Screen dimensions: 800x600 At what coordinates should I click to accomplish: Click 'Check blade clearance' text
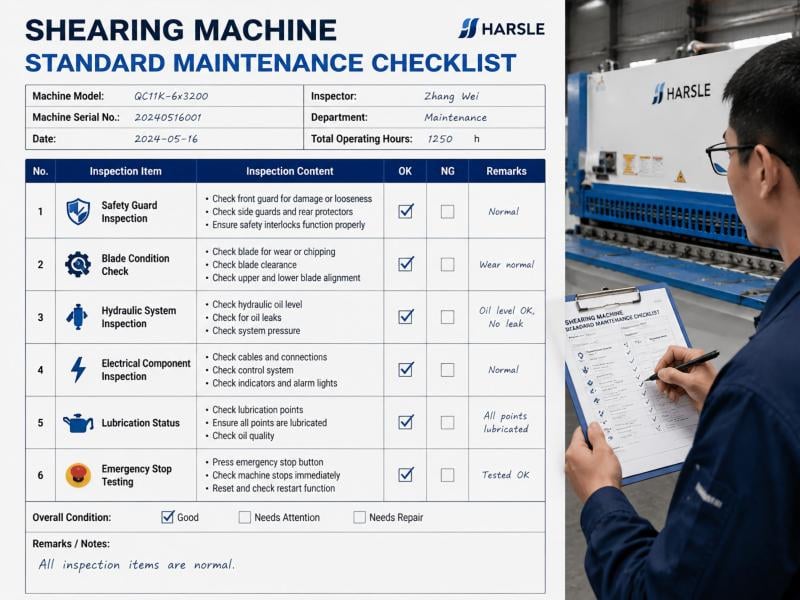pos(254,265)
